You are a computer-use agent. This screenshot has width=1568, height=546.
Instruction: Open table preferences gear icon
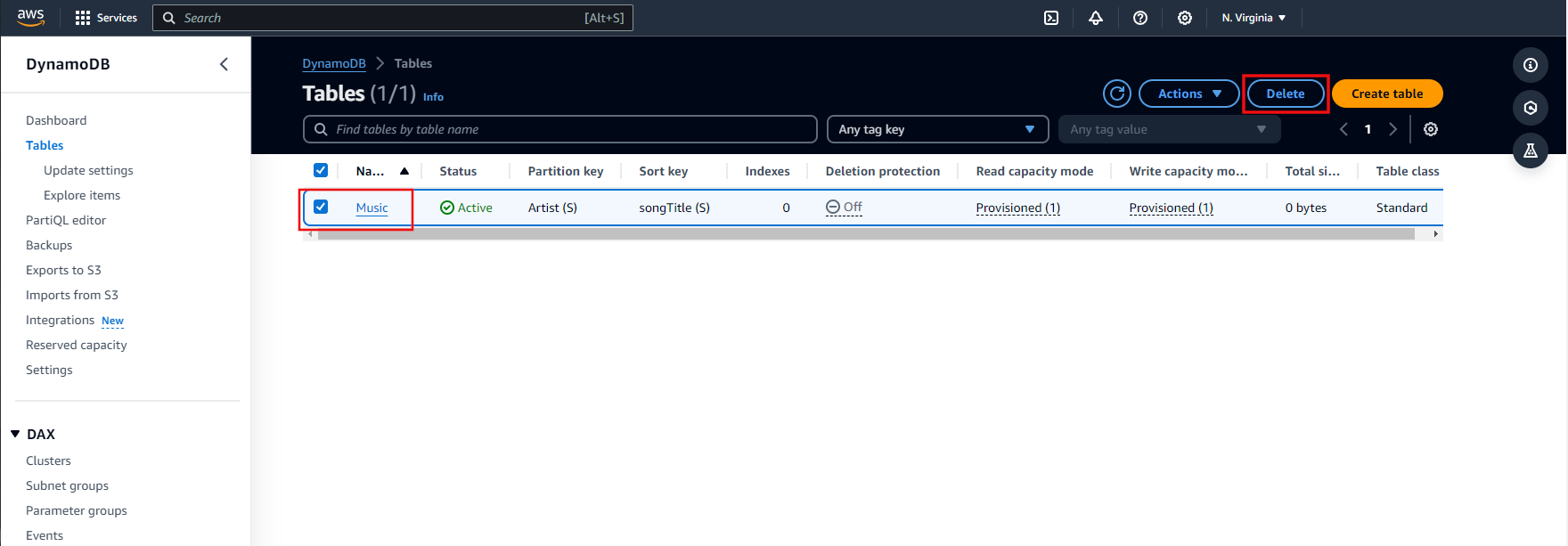[1431, 129]
